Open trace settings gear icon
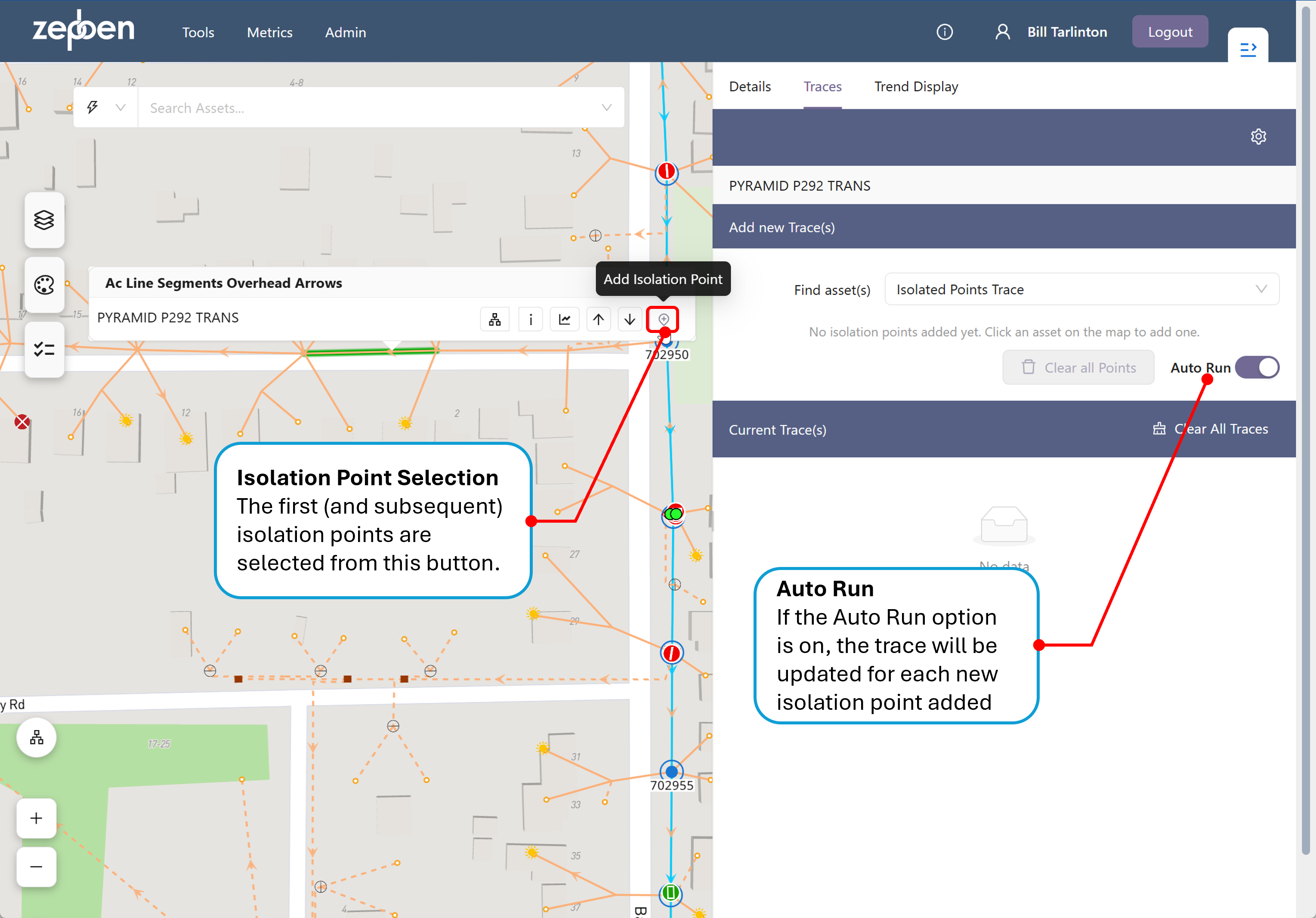The image size is (1316, 918). point(1258,136)
